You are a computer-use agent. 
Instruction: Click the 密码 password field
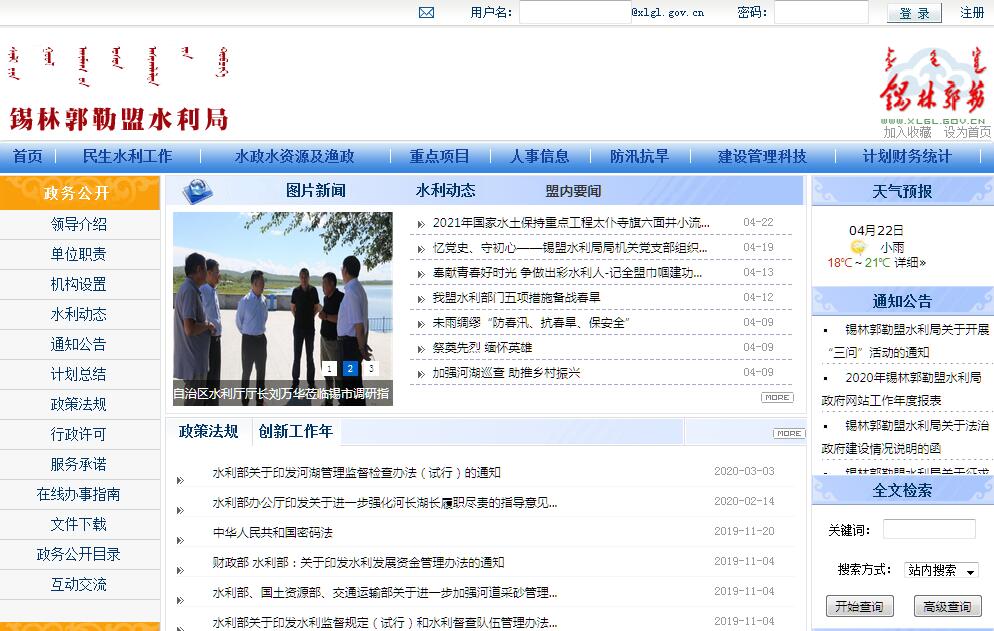(820, 13)
